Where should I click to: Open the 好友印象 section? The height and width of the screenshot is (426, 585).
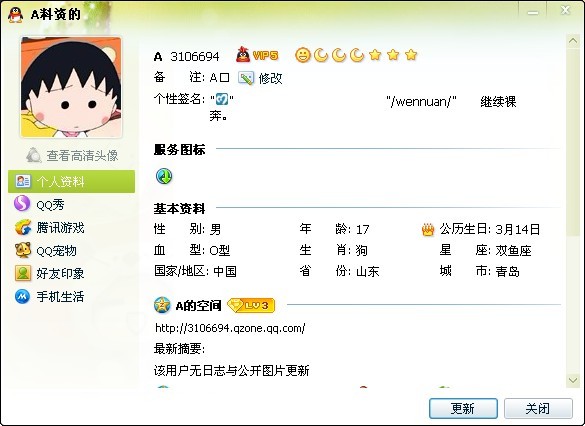[x=49, y=273]
